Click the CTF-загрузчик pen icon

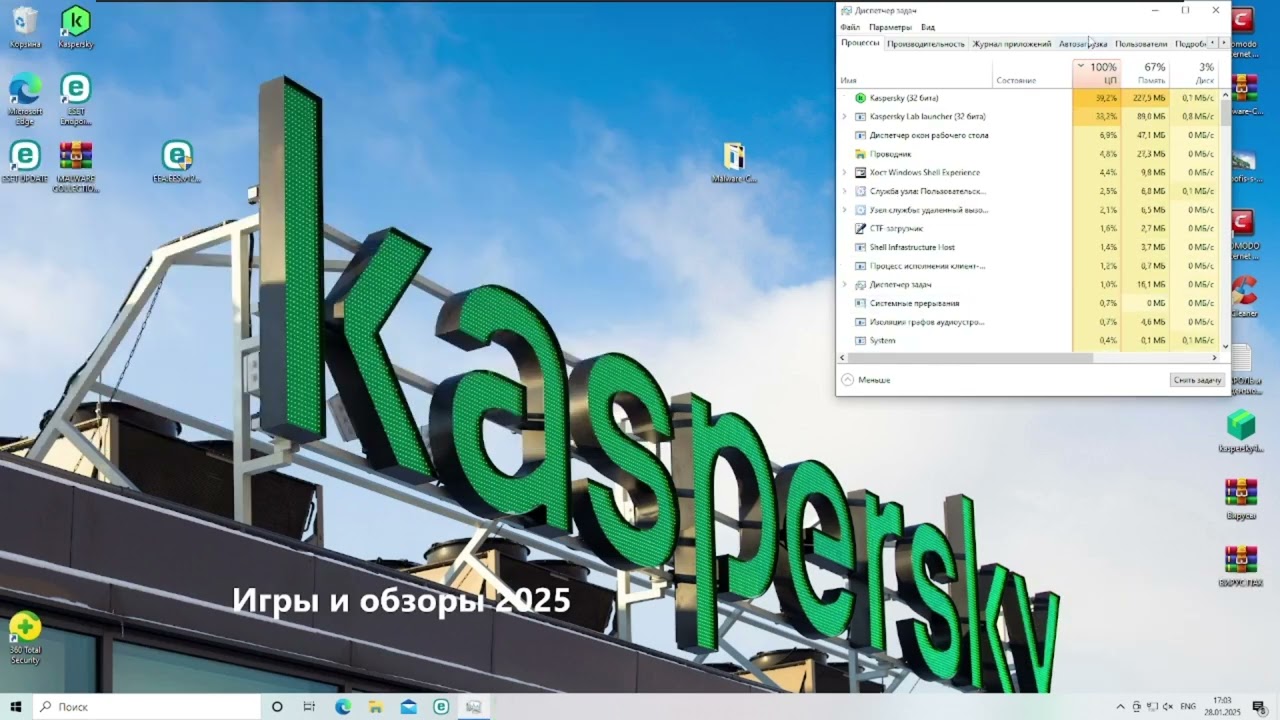point(860,229)
